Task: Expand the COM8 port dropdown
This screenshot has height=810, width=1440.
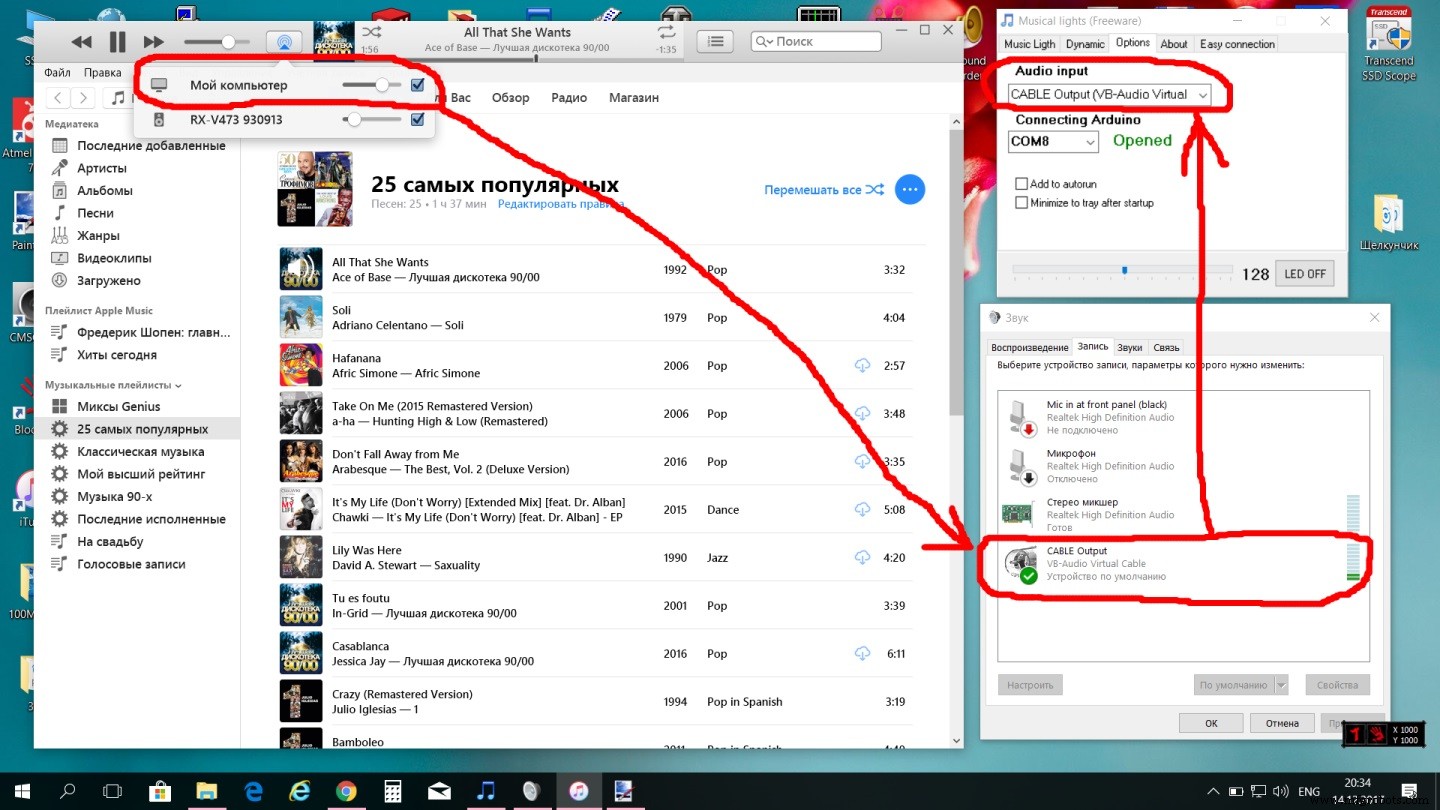Action: [x=1053, y=142]
